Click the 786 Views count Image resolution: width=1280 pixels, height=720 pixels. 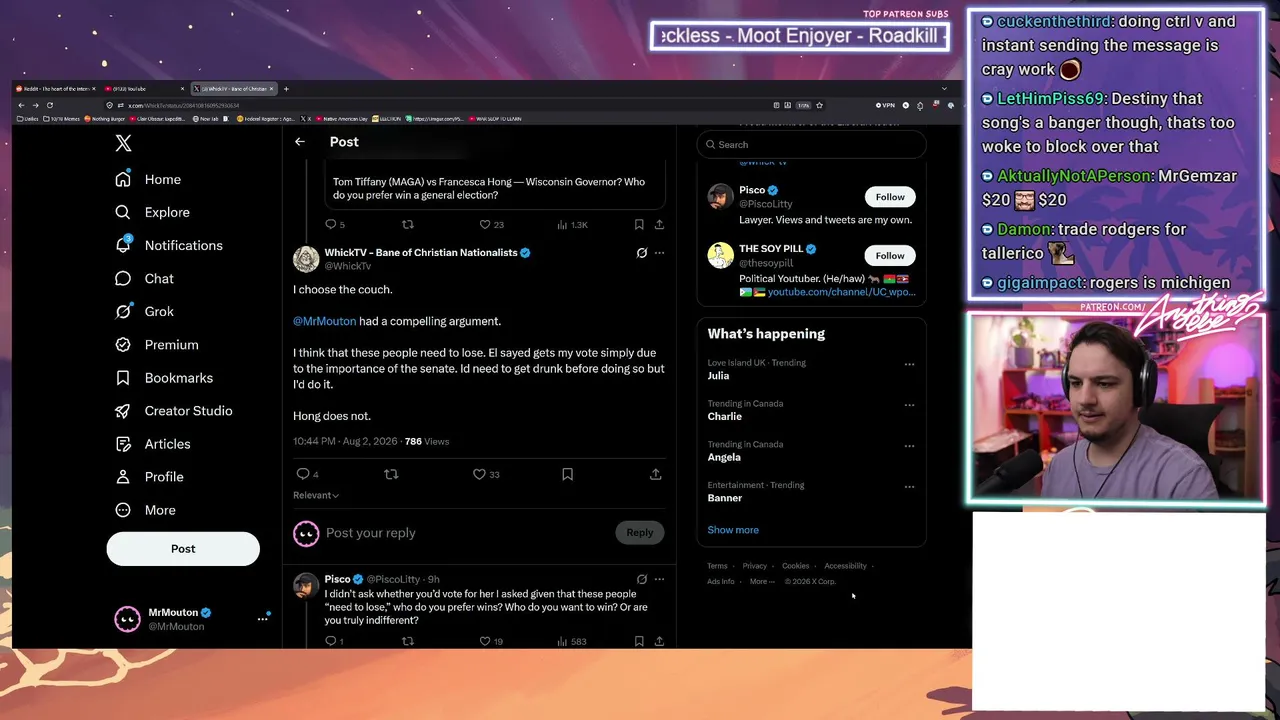427,441
